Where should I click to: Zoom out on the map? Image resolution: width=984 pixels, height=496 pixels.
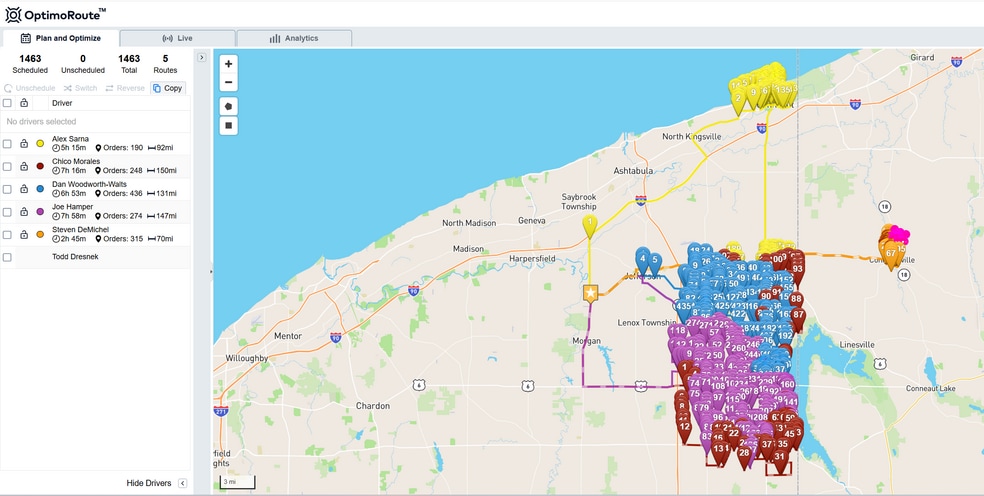pyautogui.click(x=228, y=82)
